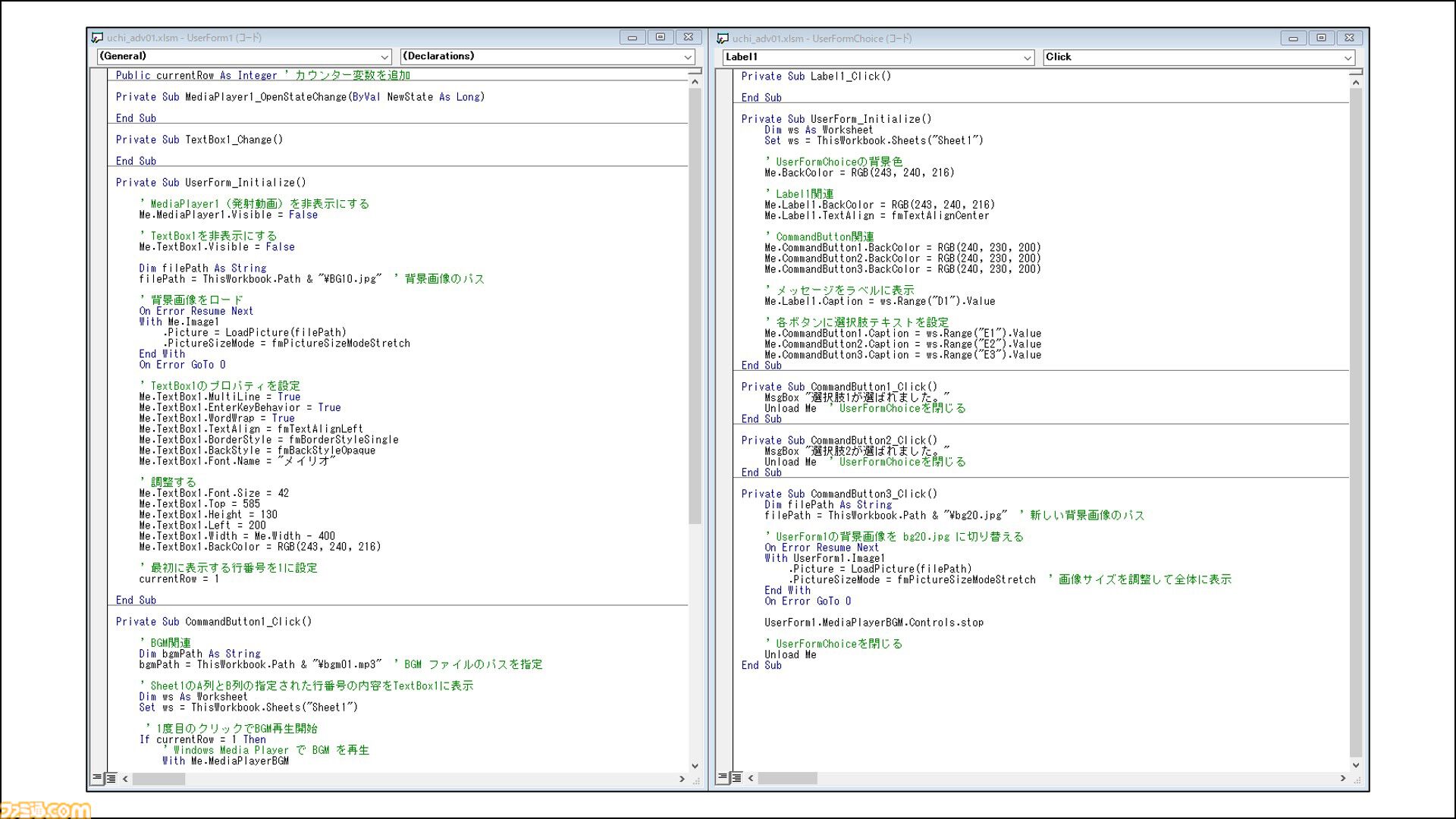This screenshot has width=1456, height=819.
Task: Click the line 'Me.BackColor = RGB(243, 240, 216)'
Action: 859,172
